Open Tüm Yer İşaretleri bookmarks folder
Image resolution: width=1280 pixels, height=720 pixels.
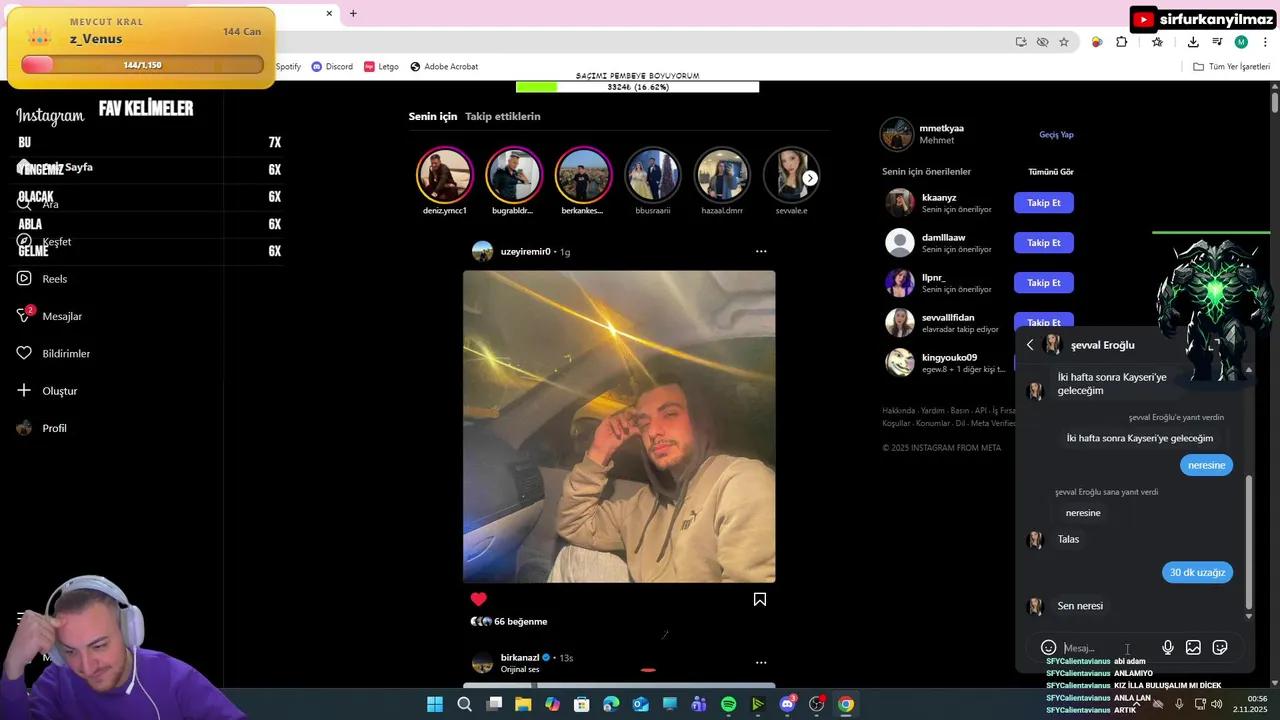[1231, 67]
